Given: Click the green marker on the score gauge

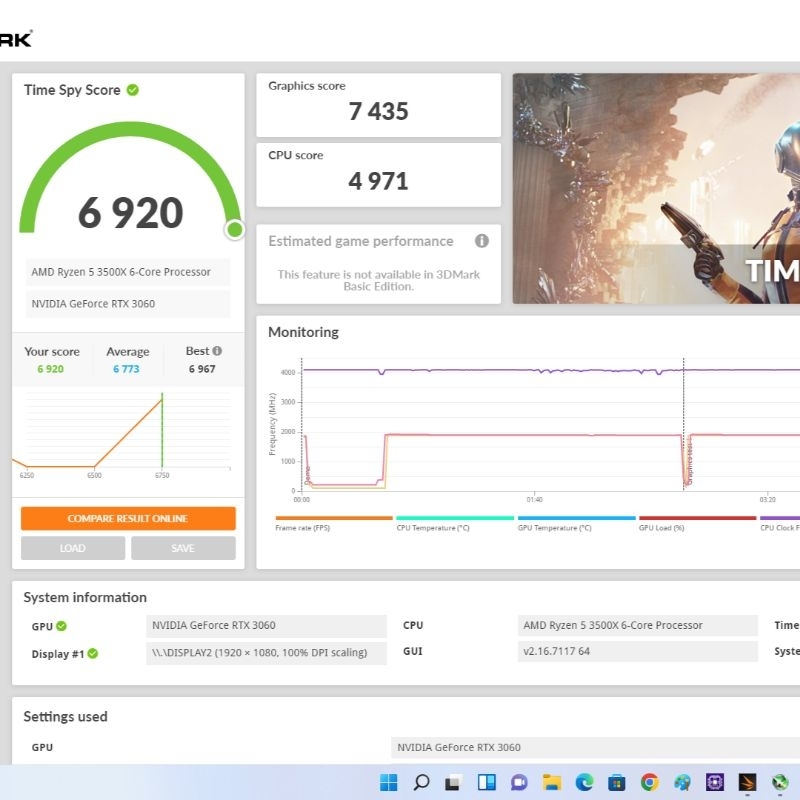Looking at the screenshot, I should pyautogui.click(x=235, y=230).
